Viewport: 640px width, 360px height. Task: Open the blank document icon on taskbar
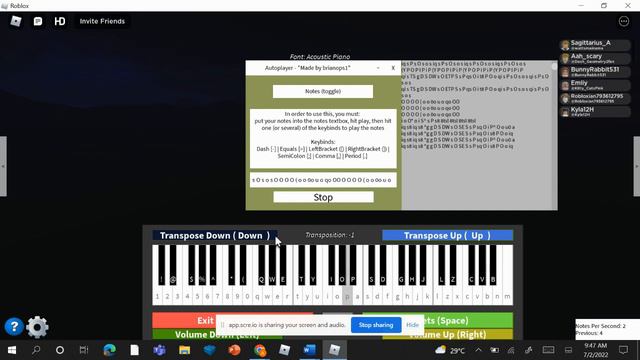click(134, 350)
